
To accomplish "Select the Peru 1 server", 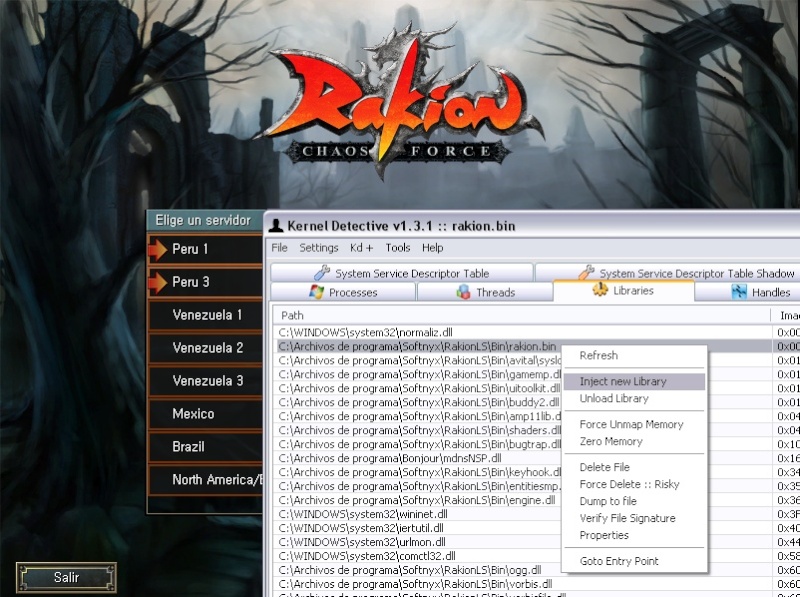I will click(205, 250).
